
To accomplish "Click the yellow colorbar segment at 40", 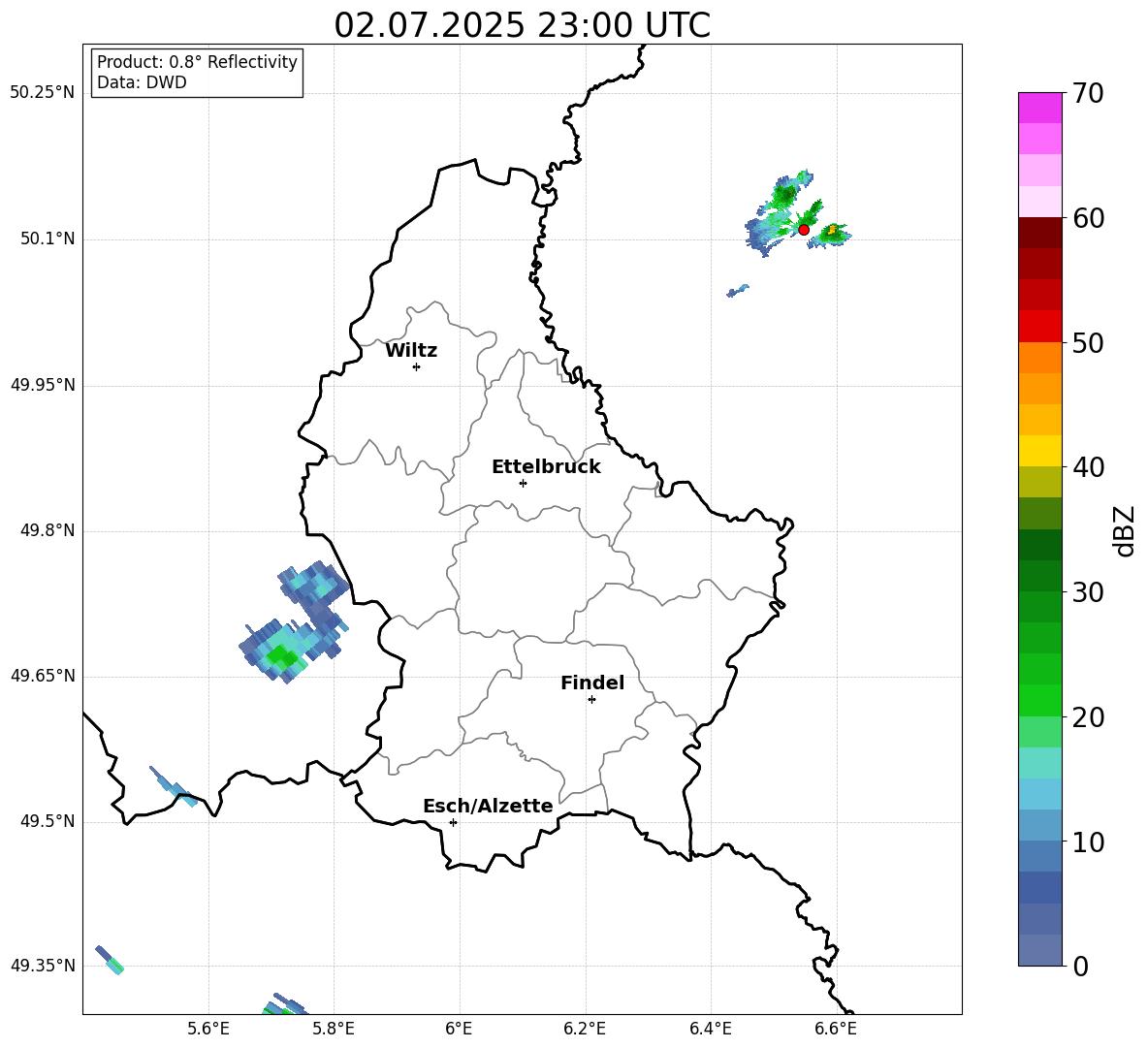I will coord(1039,451).
